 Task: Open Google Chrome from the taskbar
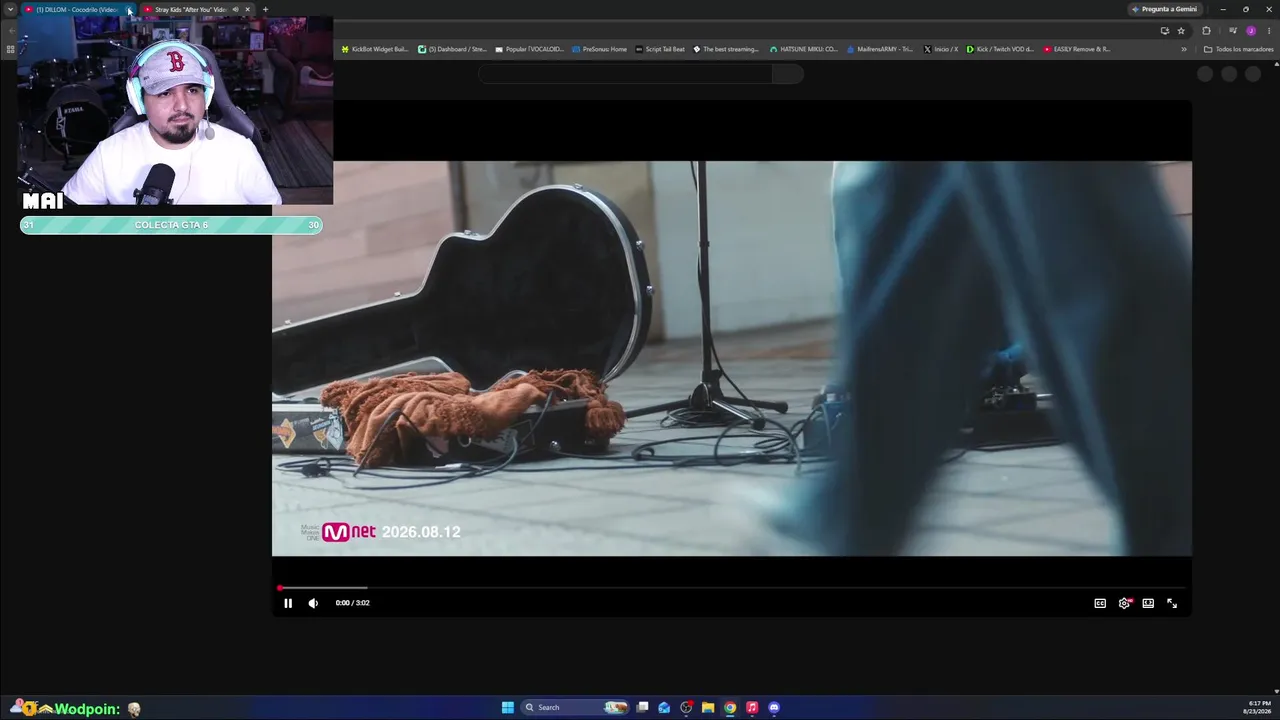730,707
